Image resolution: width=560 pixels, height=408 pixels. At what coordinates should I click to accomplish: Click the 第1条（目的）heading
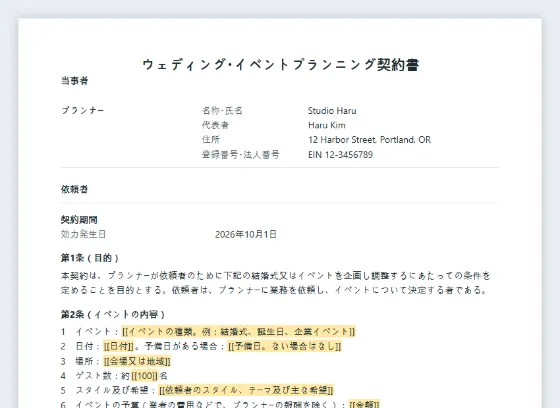[90, 258]
